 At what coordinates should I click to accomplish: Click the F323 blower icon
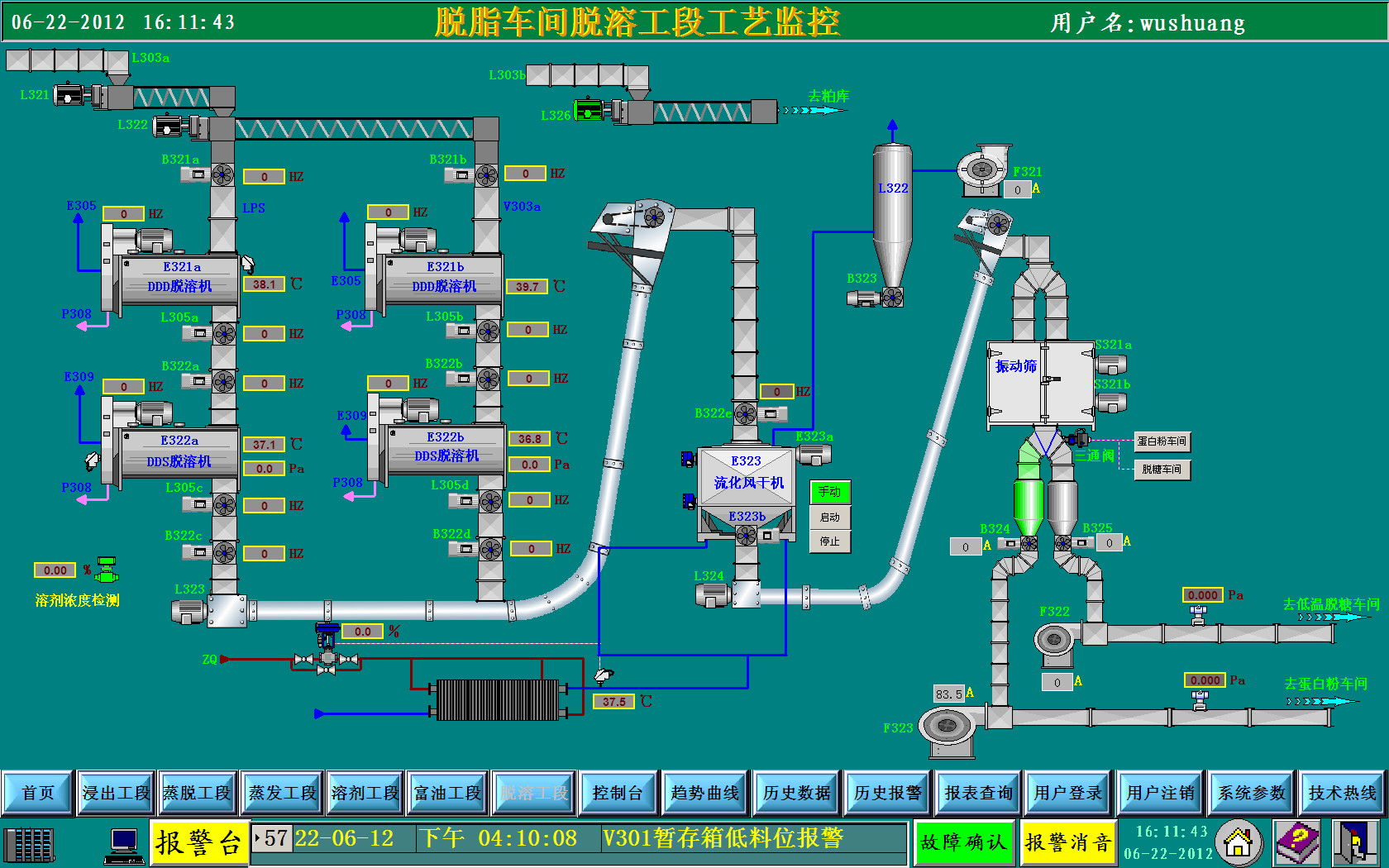click(x=948, y=730)
